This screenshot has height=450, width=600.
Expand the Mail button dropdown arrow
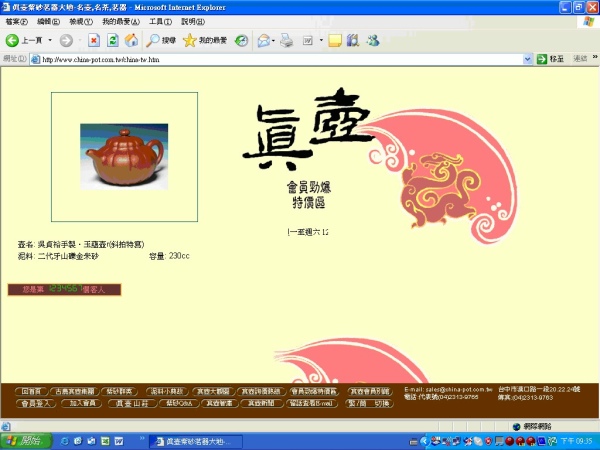pos(274,40)
